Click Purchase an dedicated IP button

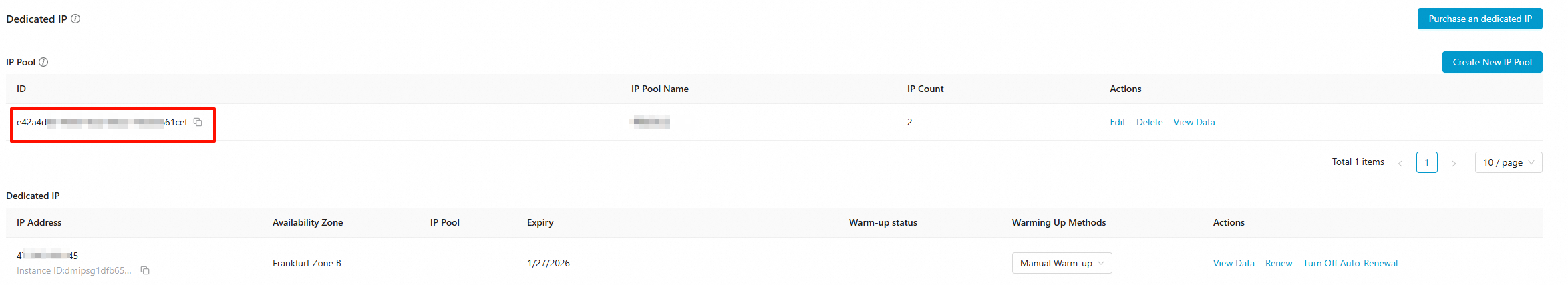click(x=1479, y=19)
